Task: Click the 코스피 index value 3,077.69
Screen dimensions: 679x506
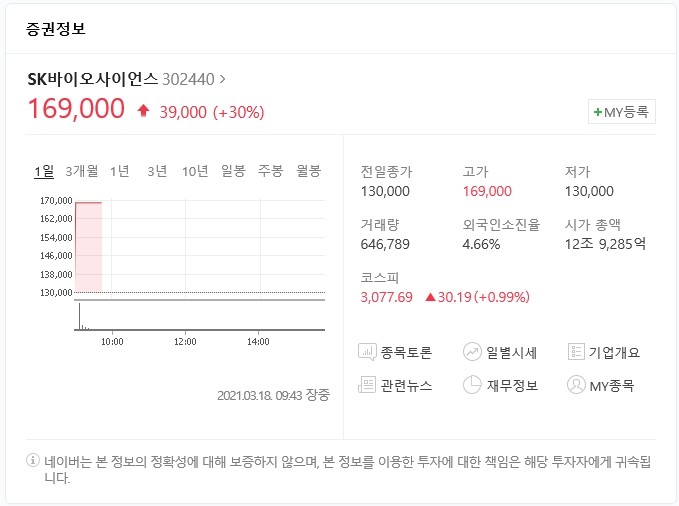Action: tap(387, 297)
